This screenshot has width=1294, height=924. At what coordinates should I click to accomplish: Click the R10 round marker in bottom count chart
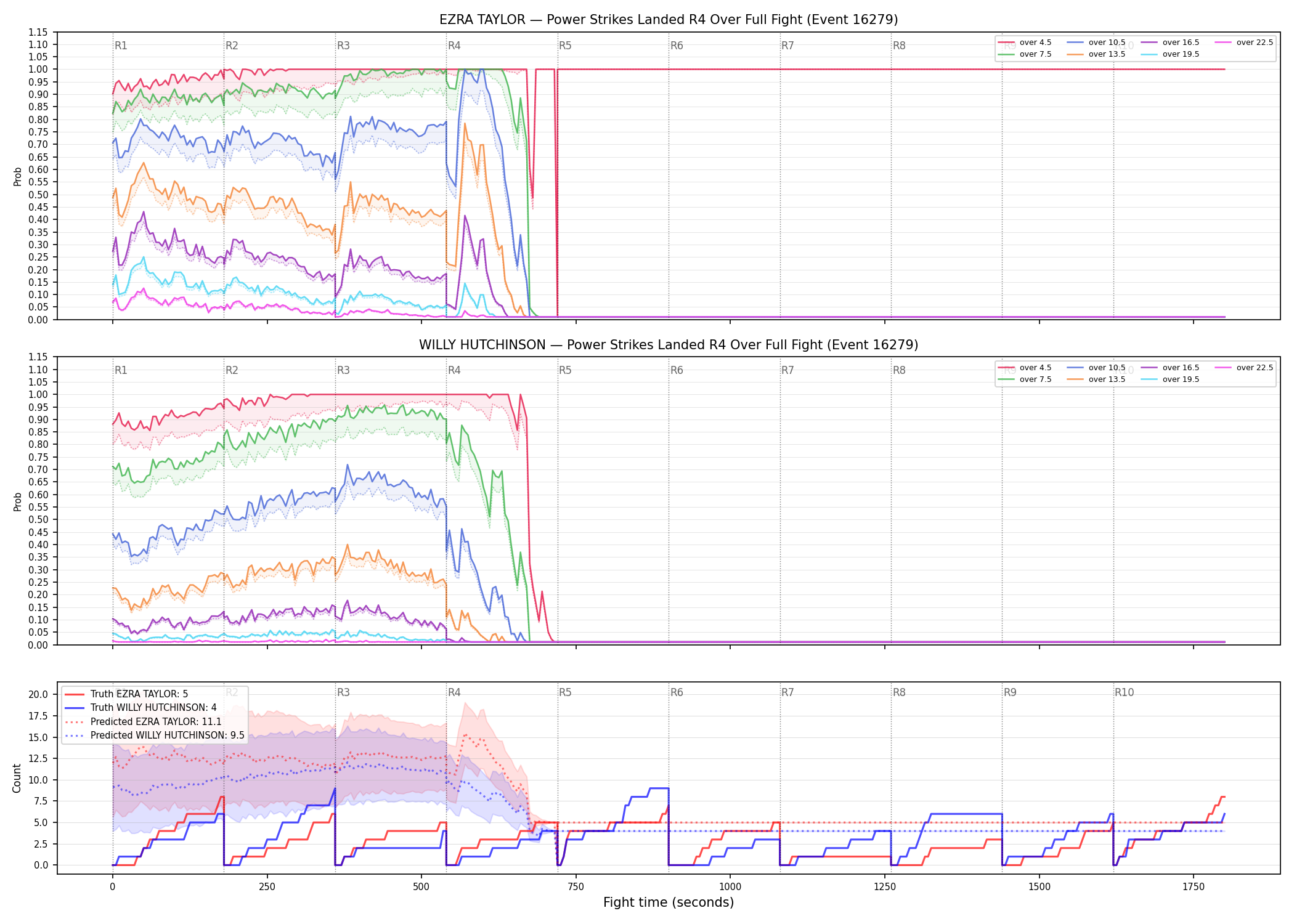(x=1124, y=692)
